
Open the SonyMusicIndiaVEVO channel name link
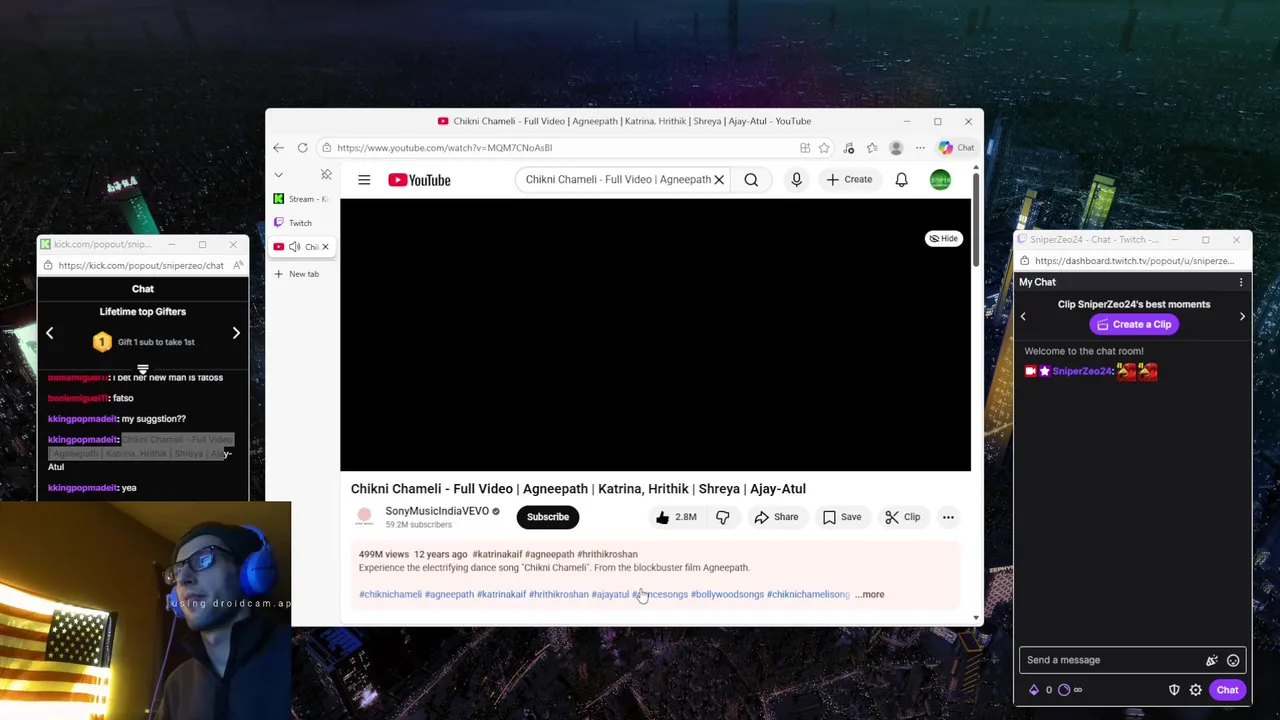437,511
